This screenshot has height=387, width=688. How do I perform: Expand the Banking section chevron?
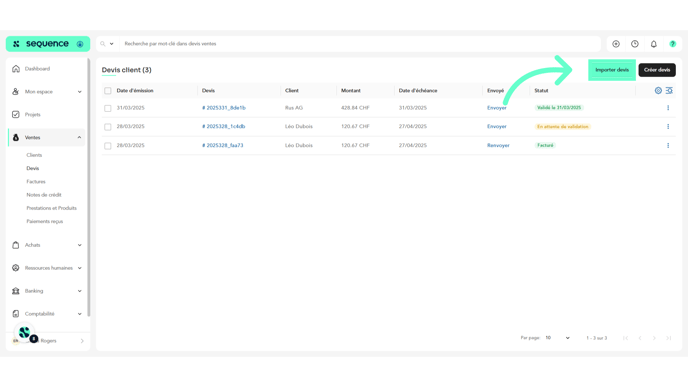click(79, 291)
